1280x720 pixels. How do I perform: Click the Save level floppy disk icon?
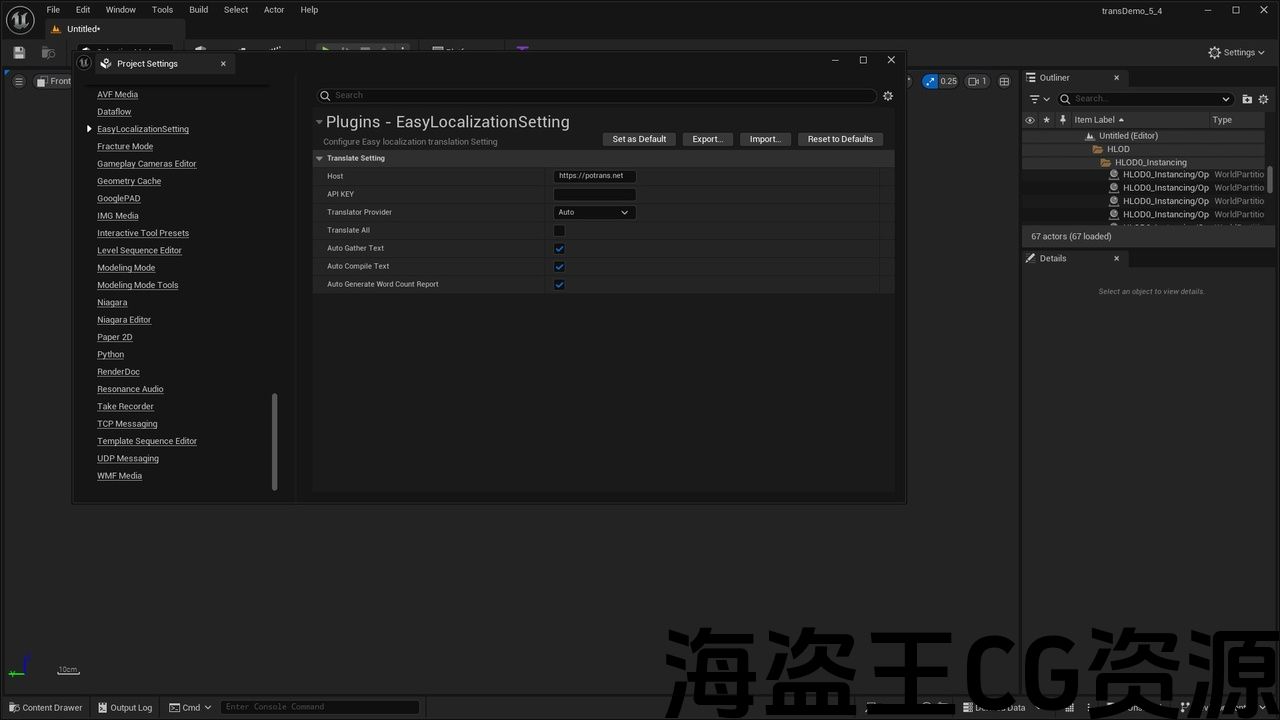[19, 53]
